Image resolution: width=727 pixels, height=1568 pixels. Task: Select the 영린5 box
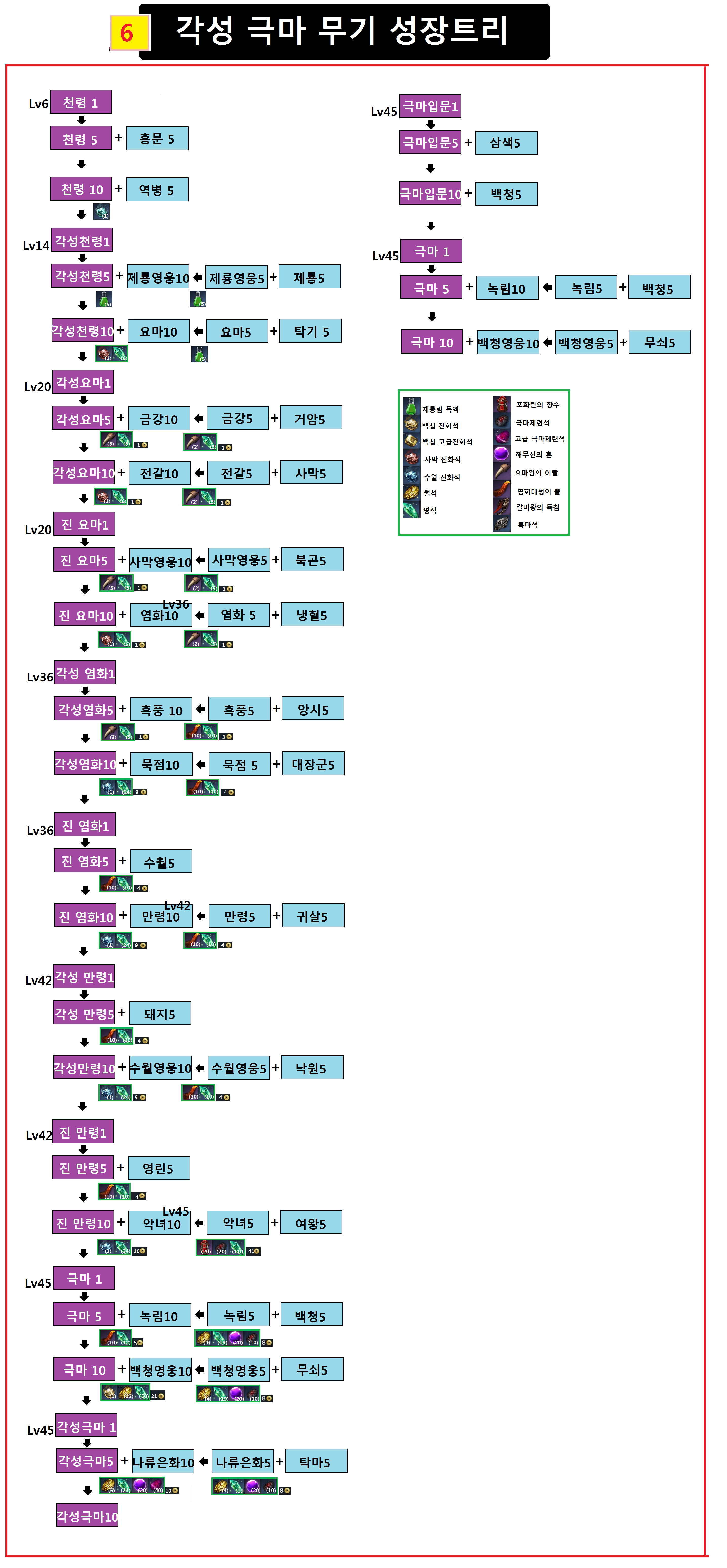[x=159, y=1168]
